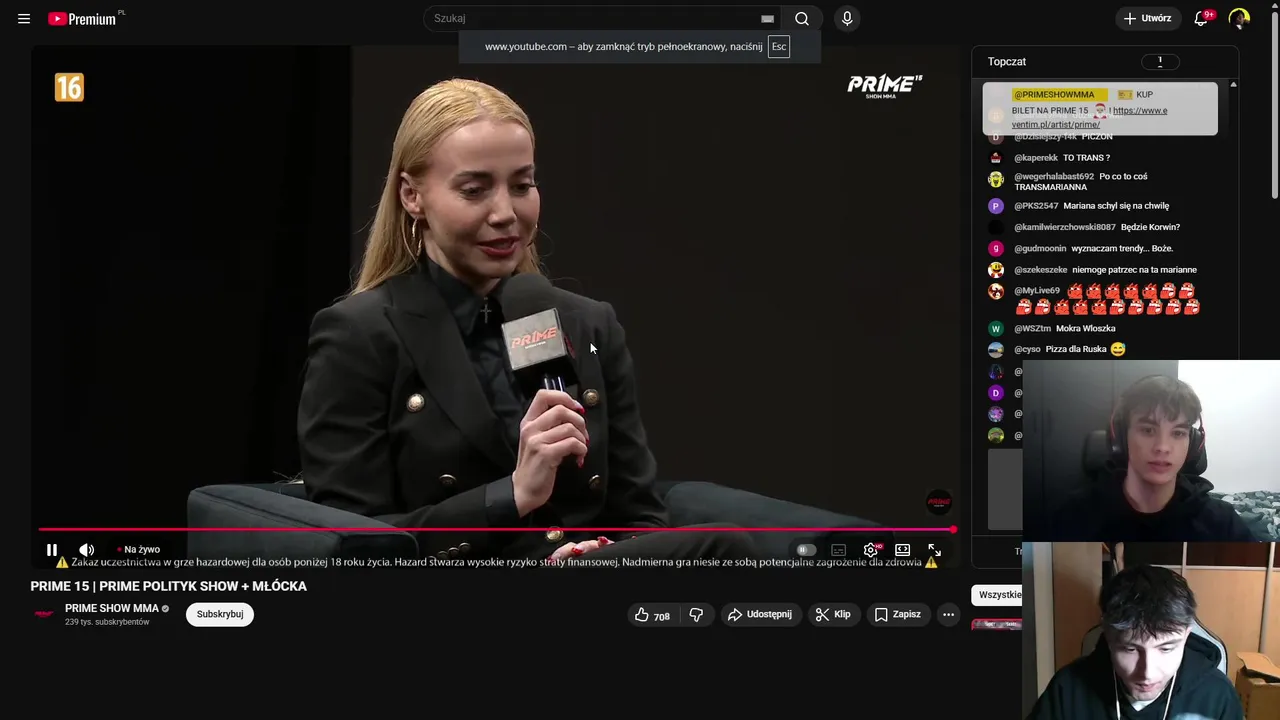Image resolution: width=1280 pixels, height=720 pixels.
Task: Click the recommended video thumbnail below Wszystkie
Action: click(x=996, y=625)
